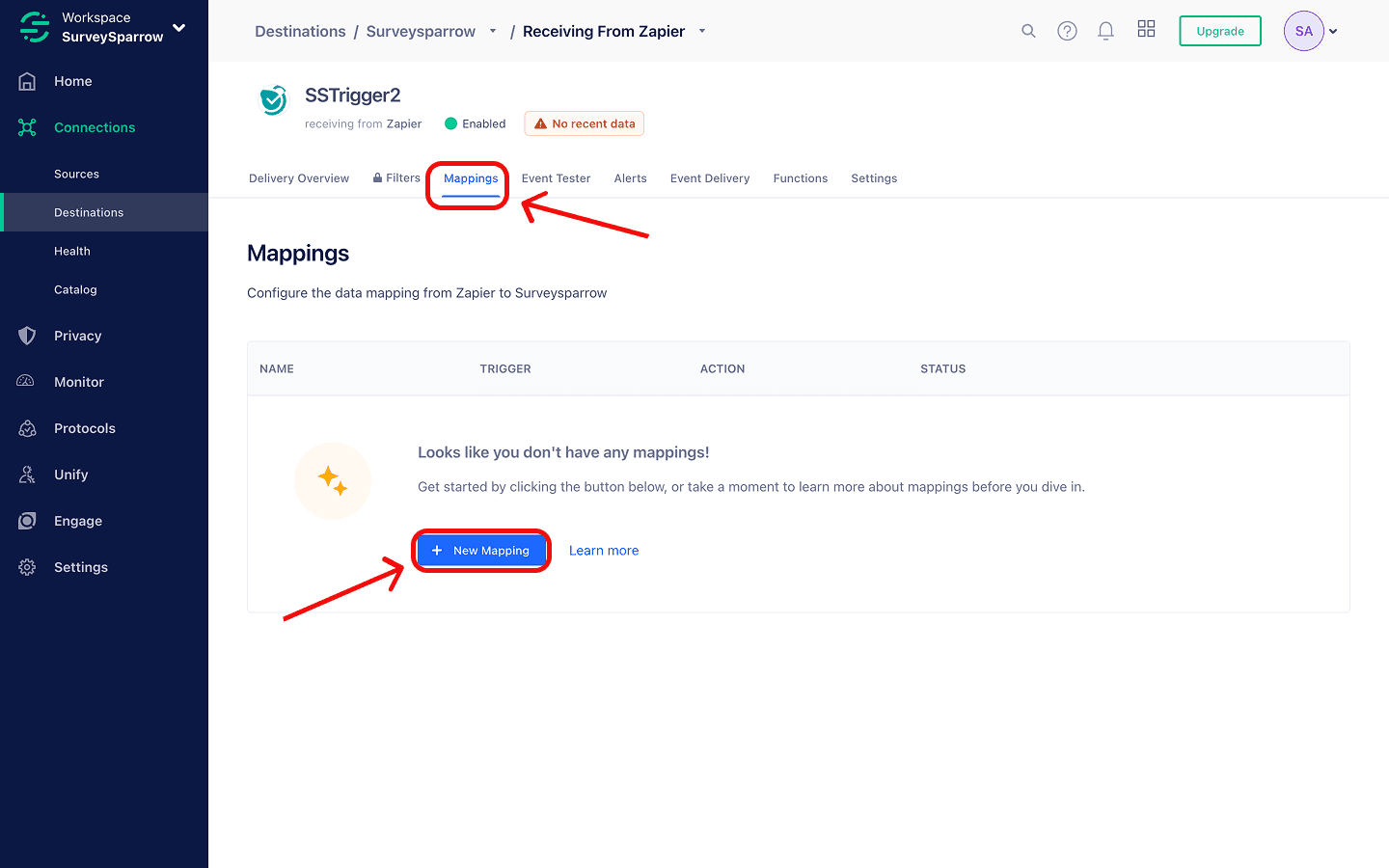Open the destination Settings tab
This screenshot has width=1389, height=868.
click(874, 178)
